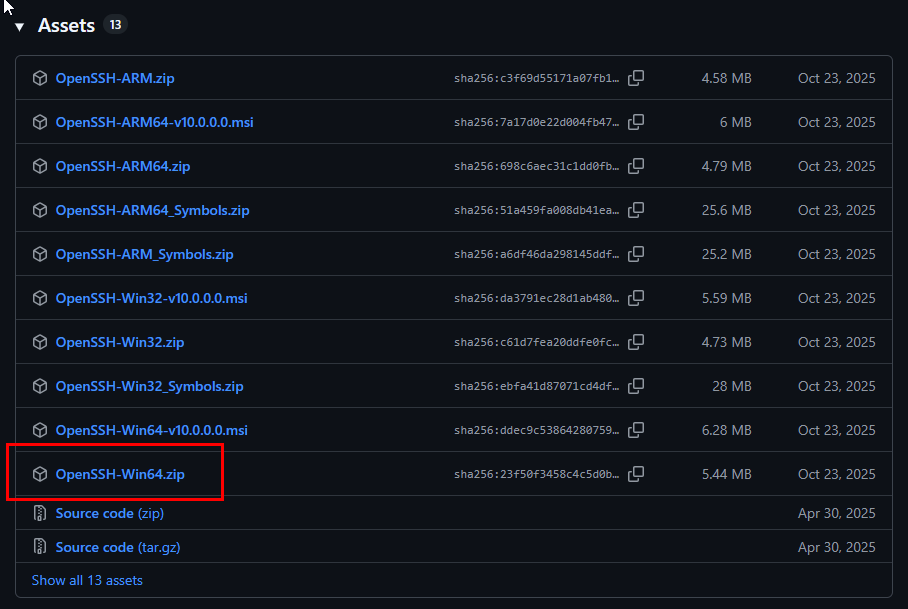Viewport: 908px width, 609px height.
Task: Select hash text sha256:ddec9c53864280759…
Action: [536, 430]
